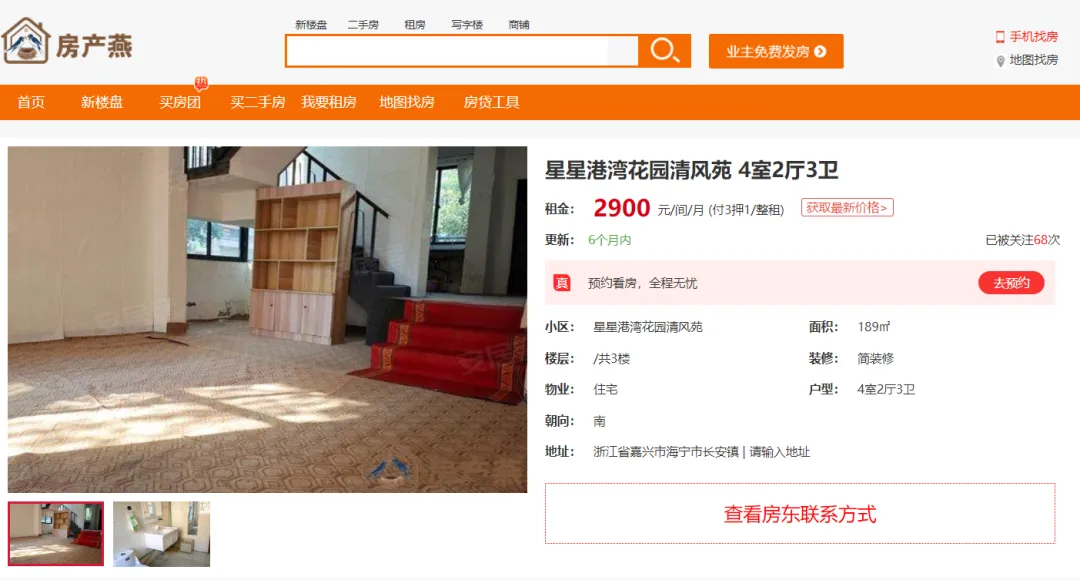This screenshot has width=1080, height=580.
Task: Click the 星星港湾花园清风苑 community name link
Action: point(647,327)
